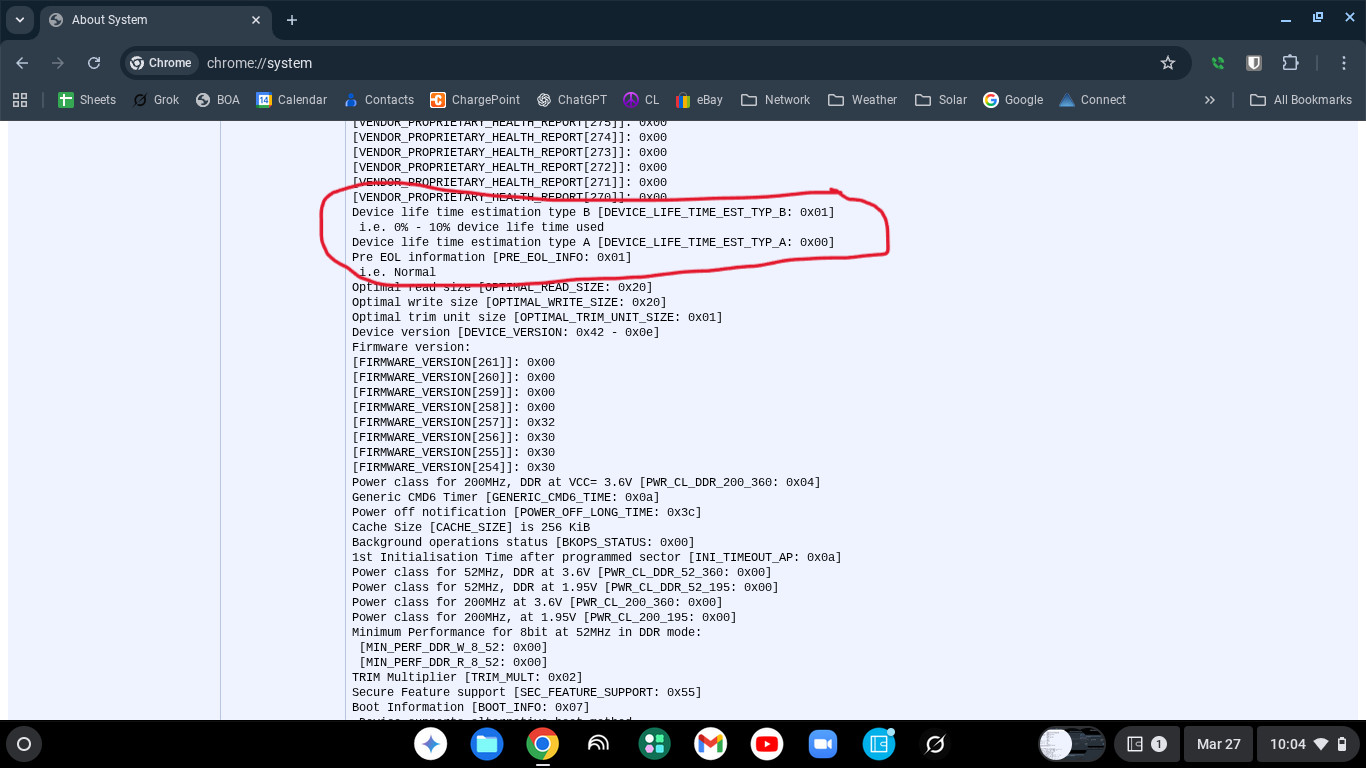The width and height of the screenshot is (1366, 768).
Task: Click the PRE_EOL_INFO: 0x01 line
Action: click(492, 257)
